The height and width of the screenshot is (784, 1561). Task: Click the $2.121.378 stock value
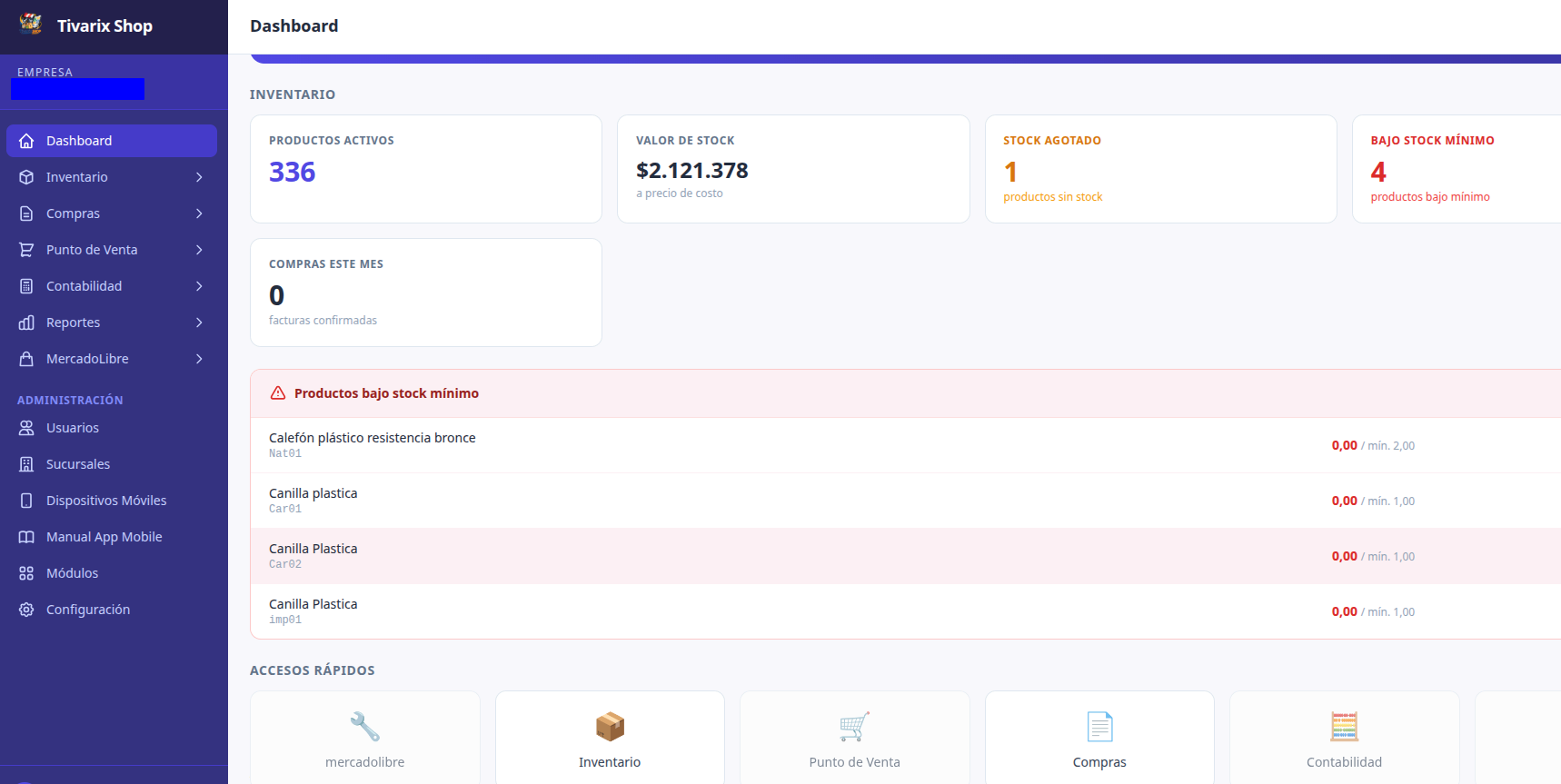[x=692, y=171]
